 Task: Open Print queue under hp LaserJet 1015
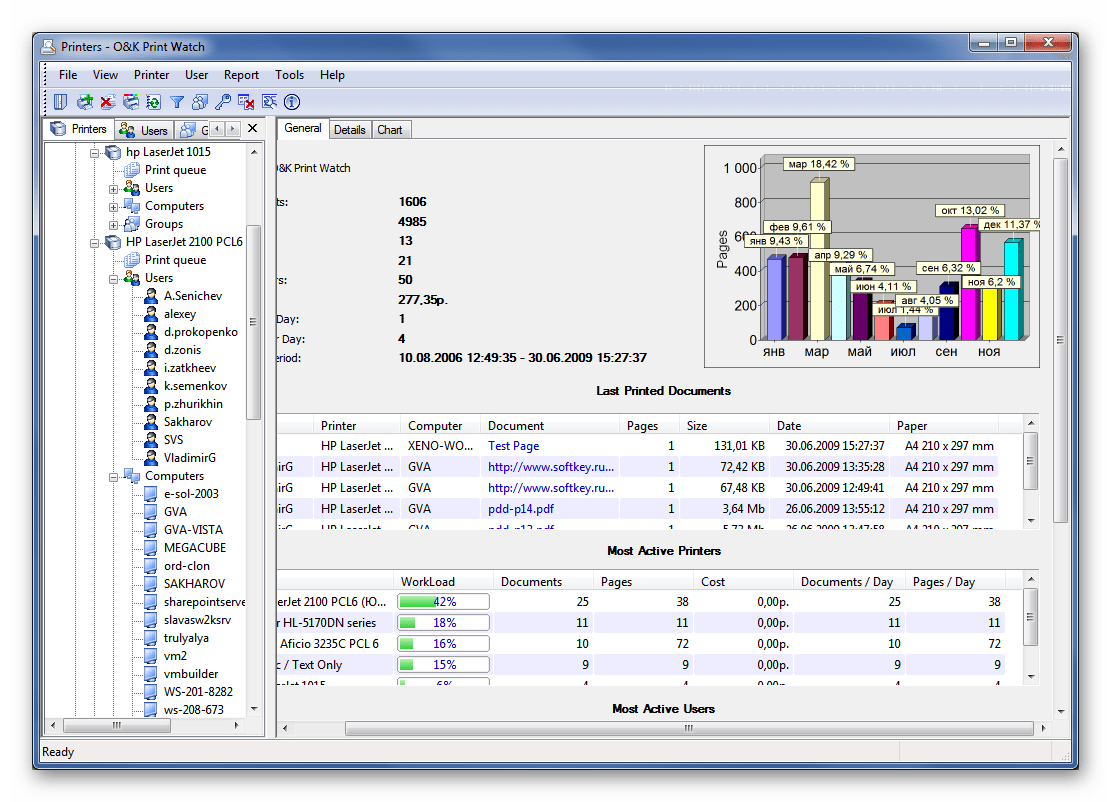pos(175,170)
